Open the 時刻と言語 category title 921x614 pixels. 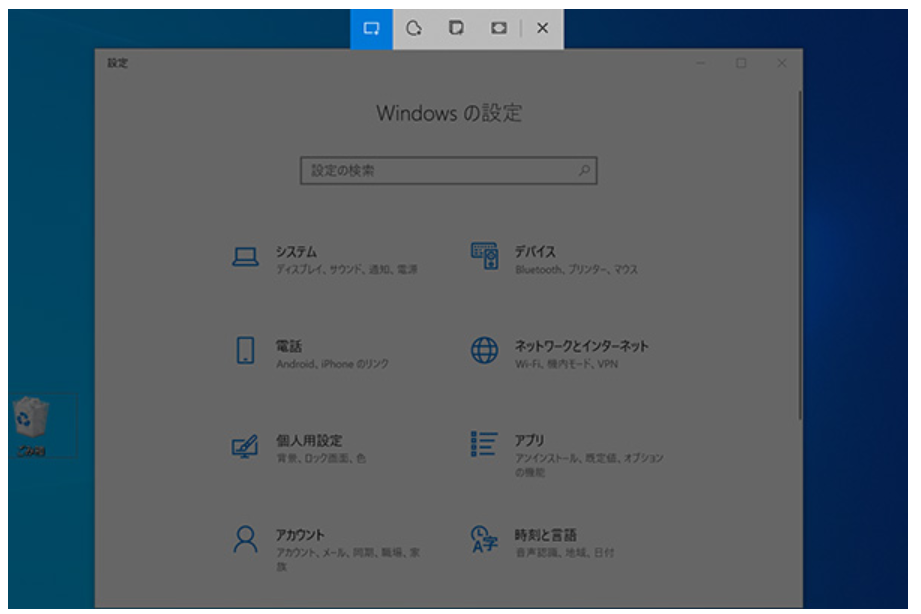click(x=546, y=535)
